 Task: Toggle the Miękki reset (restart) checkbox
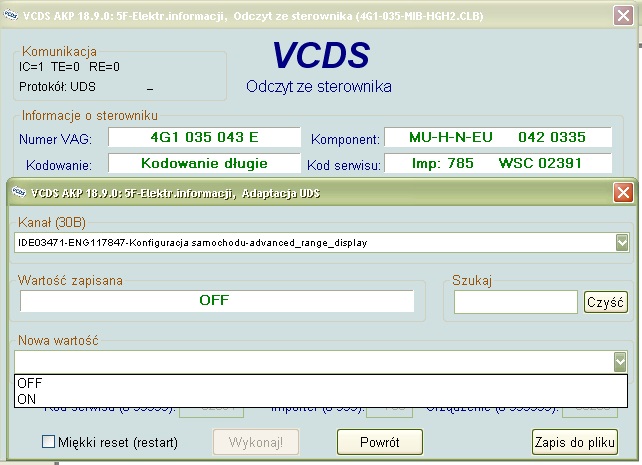[x=48, y=442]
